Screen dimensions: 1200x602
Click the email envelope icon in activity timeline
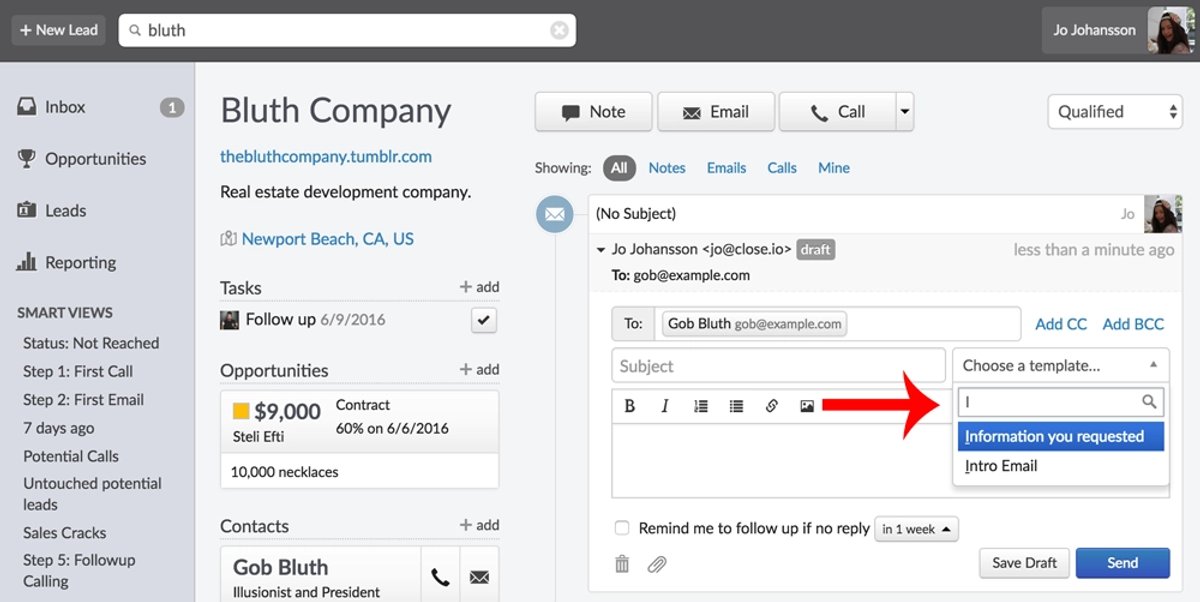tap(555, 214)
